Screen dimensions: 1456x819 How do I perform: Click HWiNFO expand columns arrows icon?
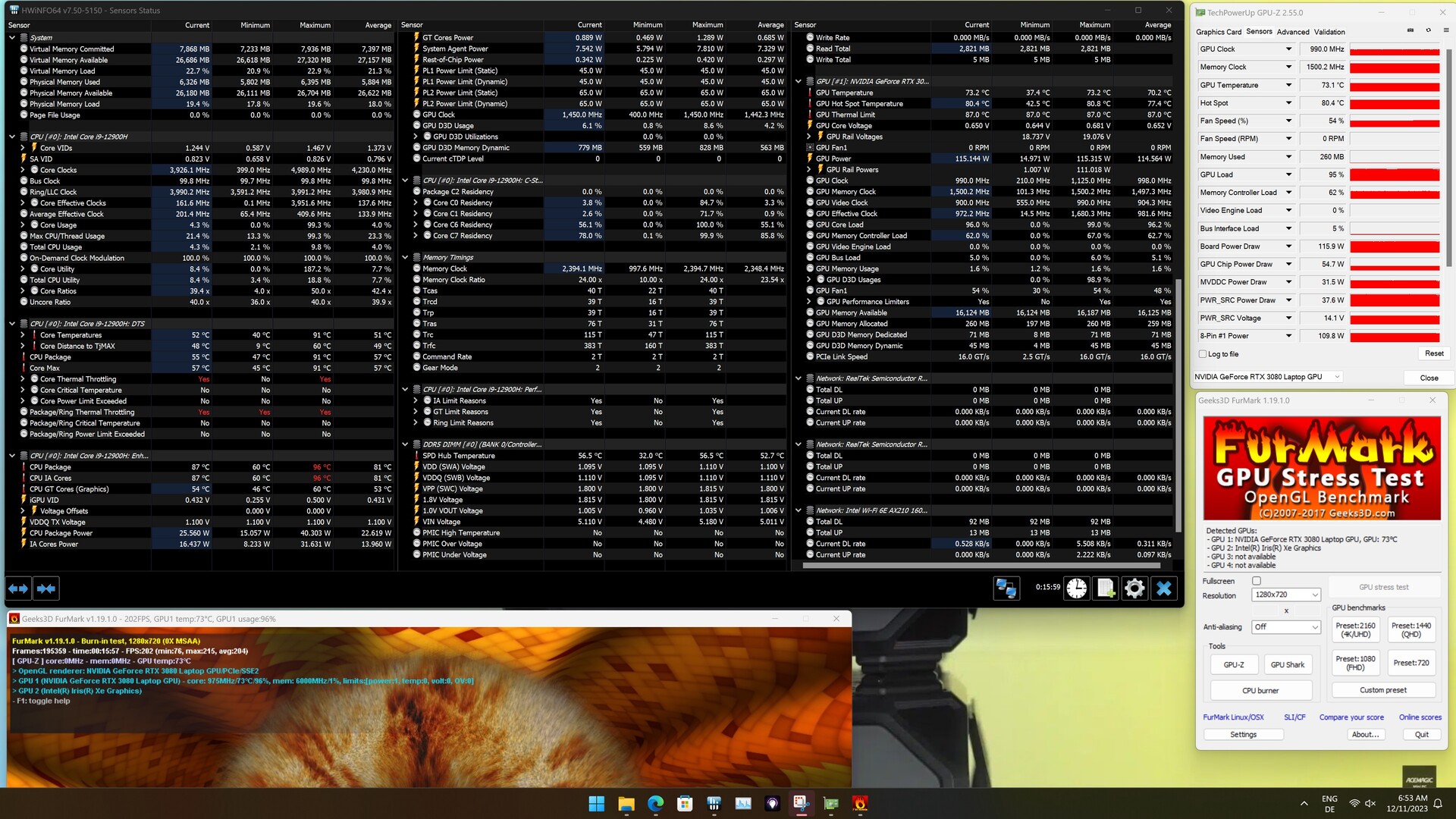[18, 588]
